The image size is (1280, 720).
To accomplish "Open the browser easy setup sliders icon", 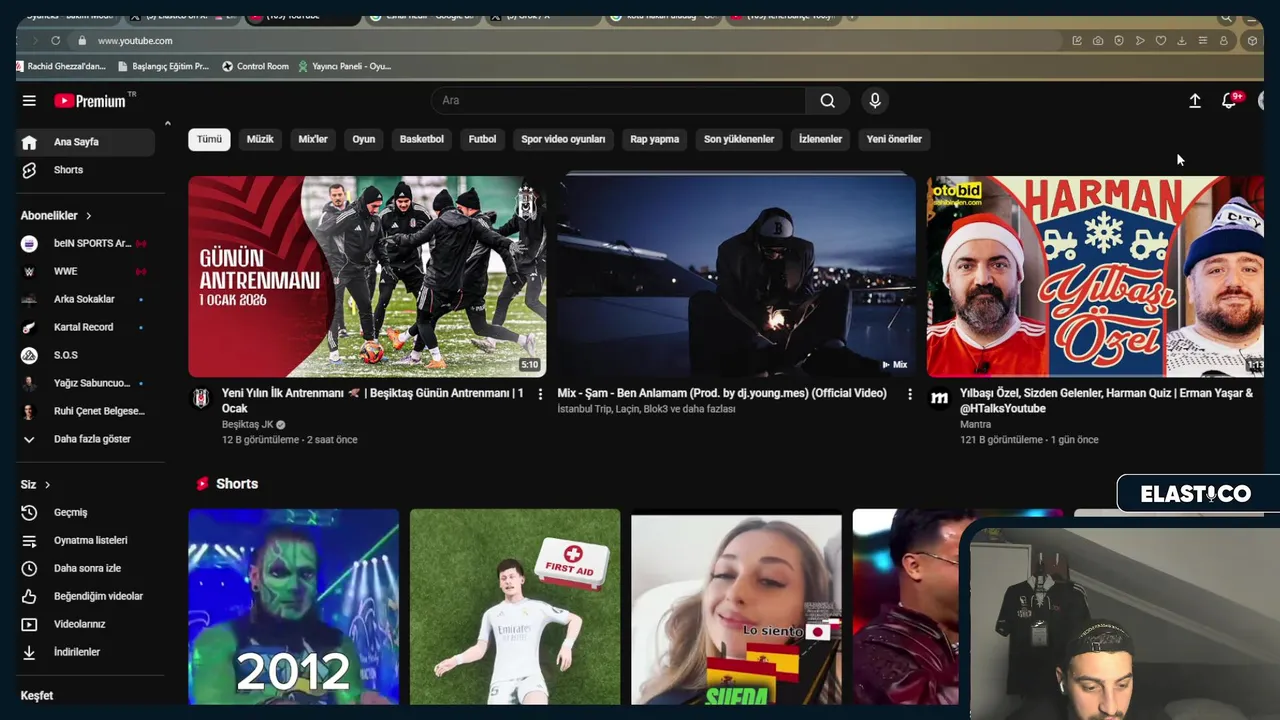I will tap(1203, 41).
